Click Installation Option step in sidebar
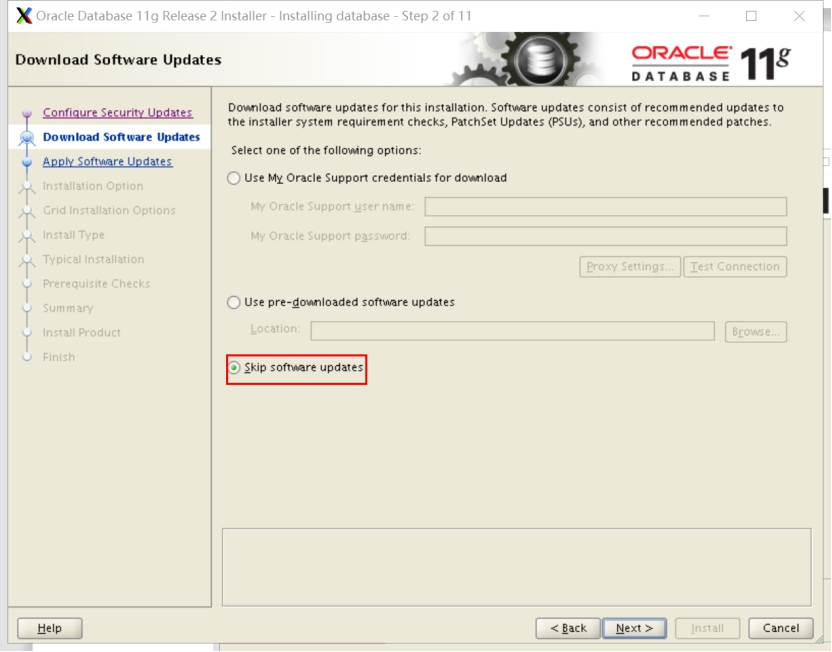The width and height of the screenshot is (832, 652). (93, 186)
